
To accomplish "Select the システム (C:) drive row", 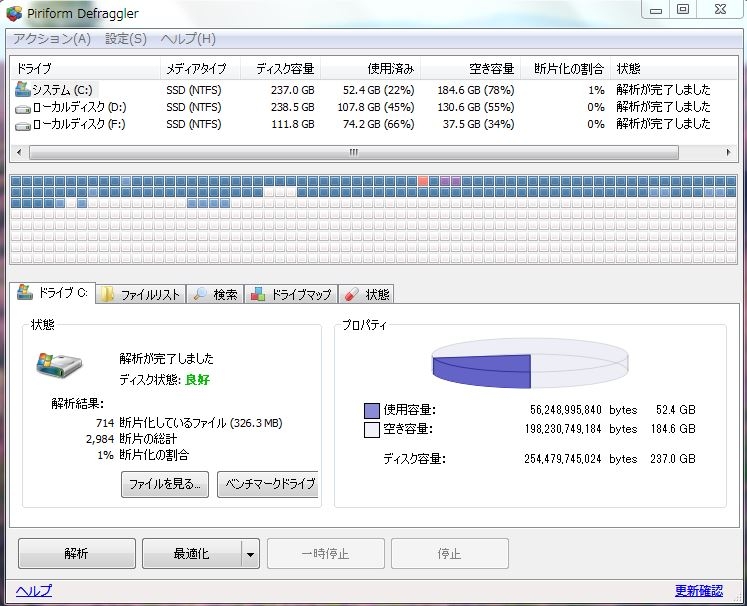I will 374,90.
